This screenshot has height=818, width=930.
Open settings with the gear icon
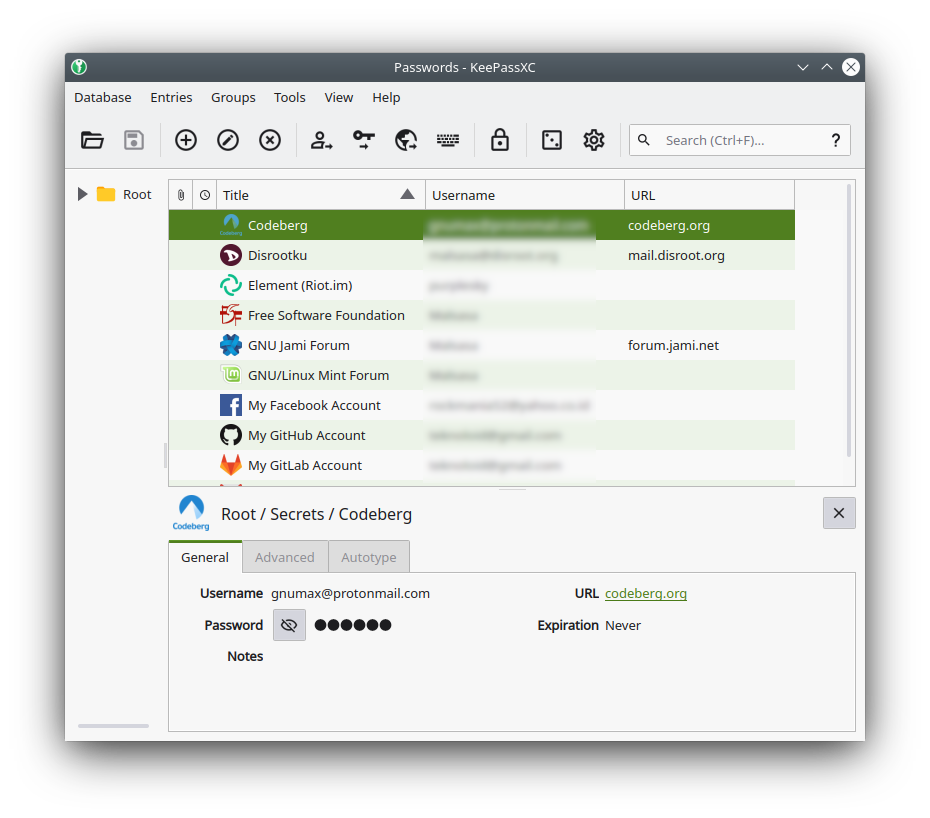click(x=594, y=141)
